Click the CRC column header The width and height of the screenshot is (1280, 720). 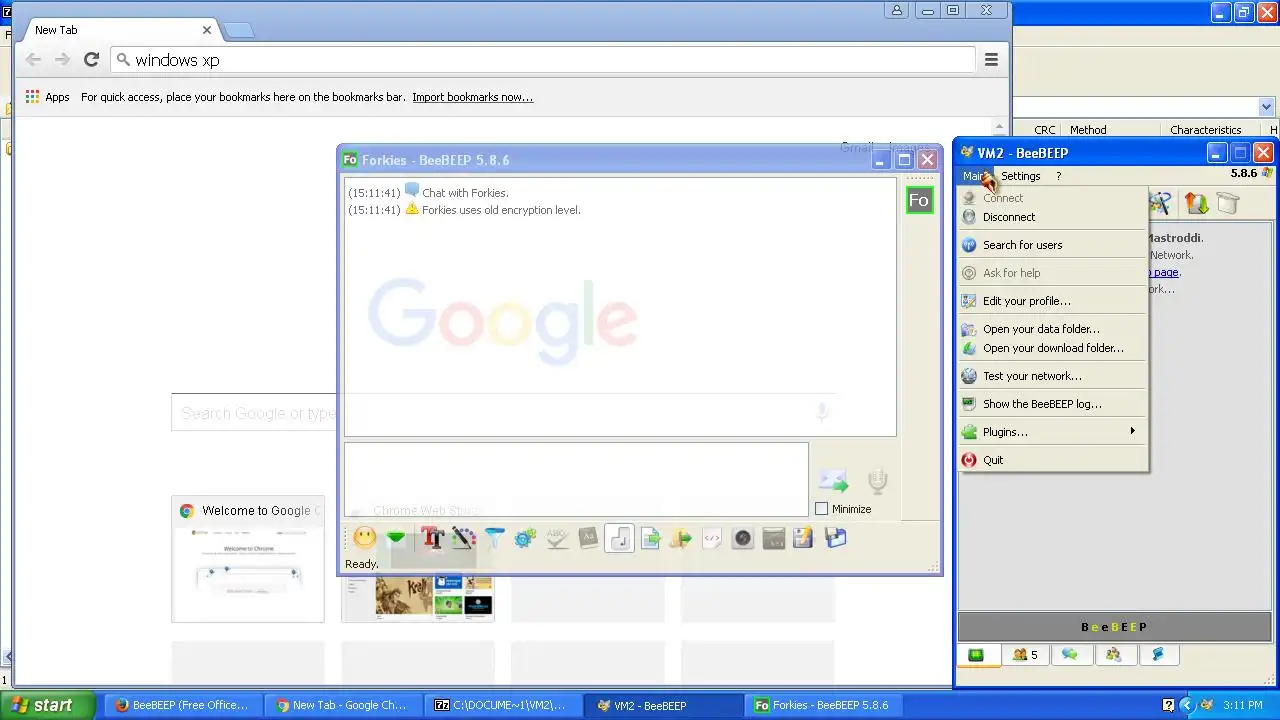click(x=1044, y=130)
